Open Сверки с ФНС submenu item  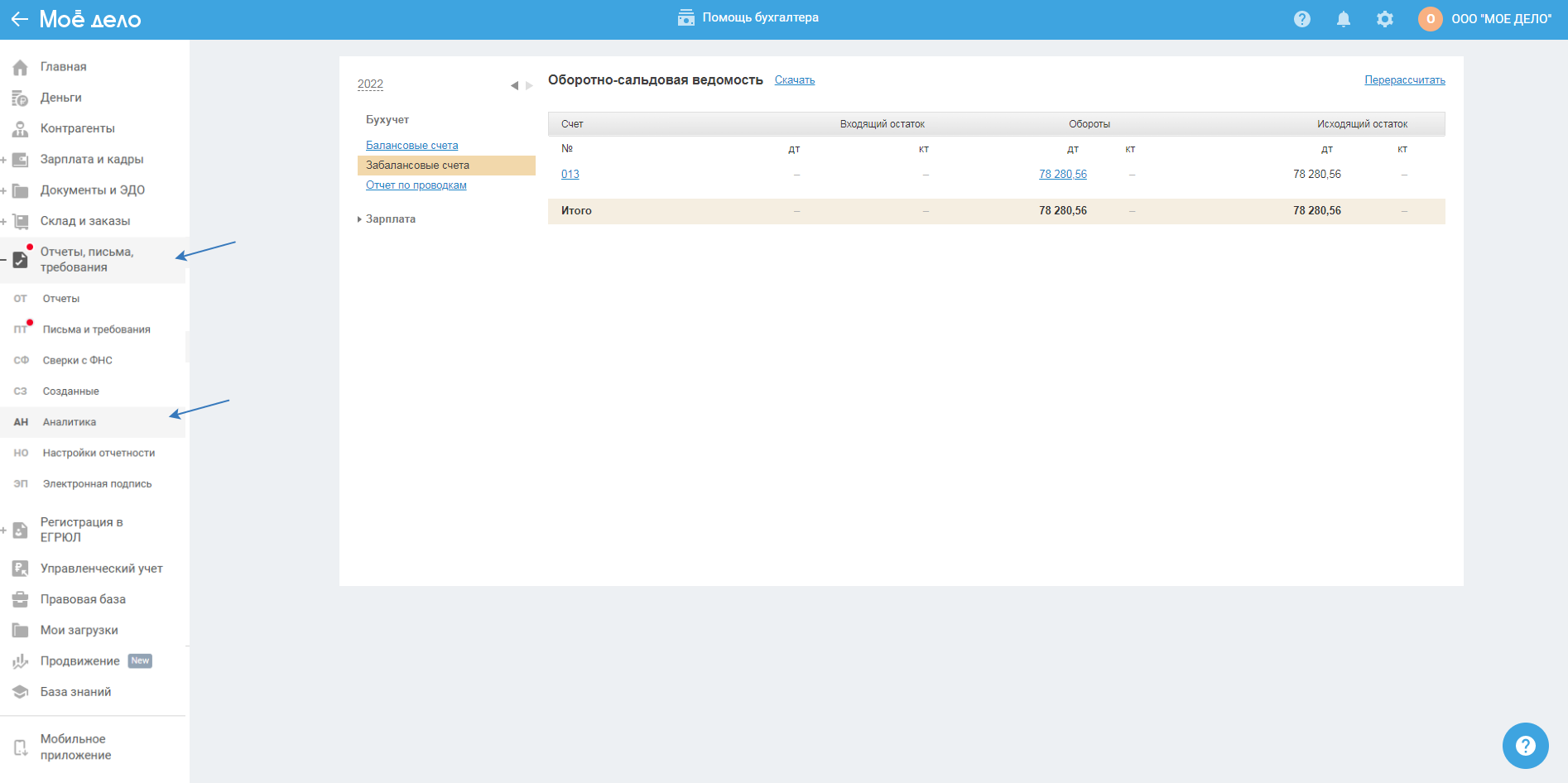(77, 361)
